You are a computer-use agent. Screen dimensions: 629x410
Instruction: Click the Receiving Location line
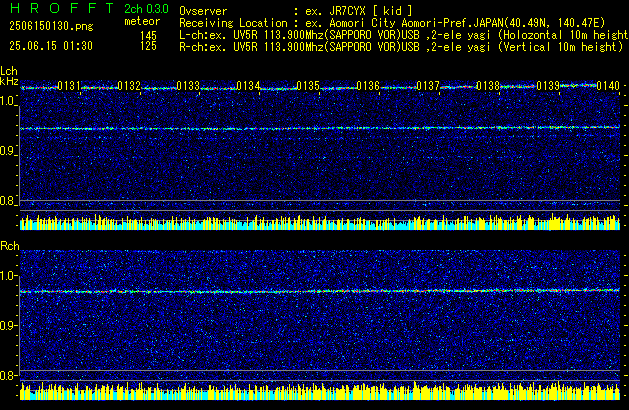click(392, 23)
